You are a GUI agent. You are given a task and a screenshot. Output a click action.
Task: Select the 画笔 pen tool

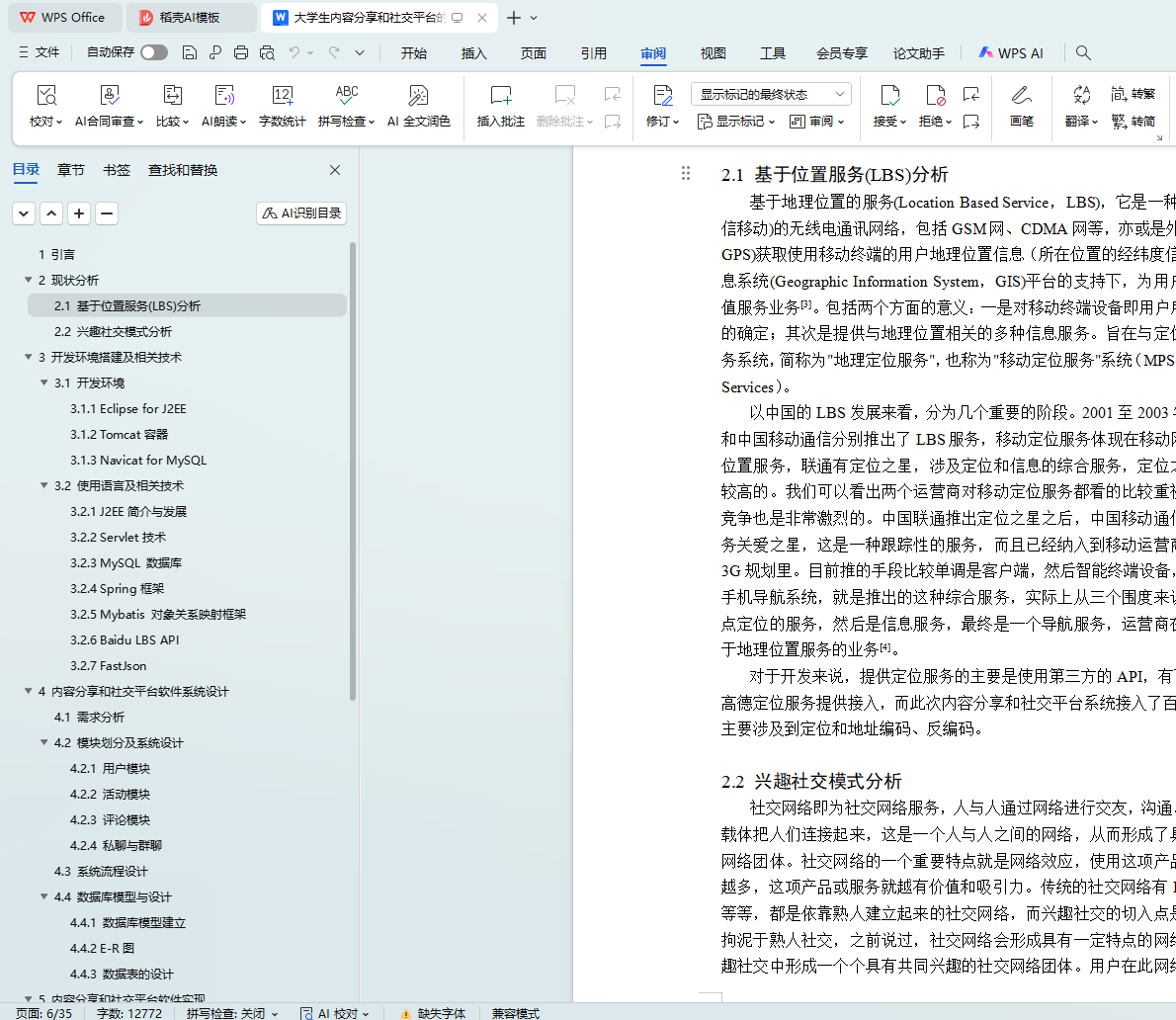(1021, 106)
